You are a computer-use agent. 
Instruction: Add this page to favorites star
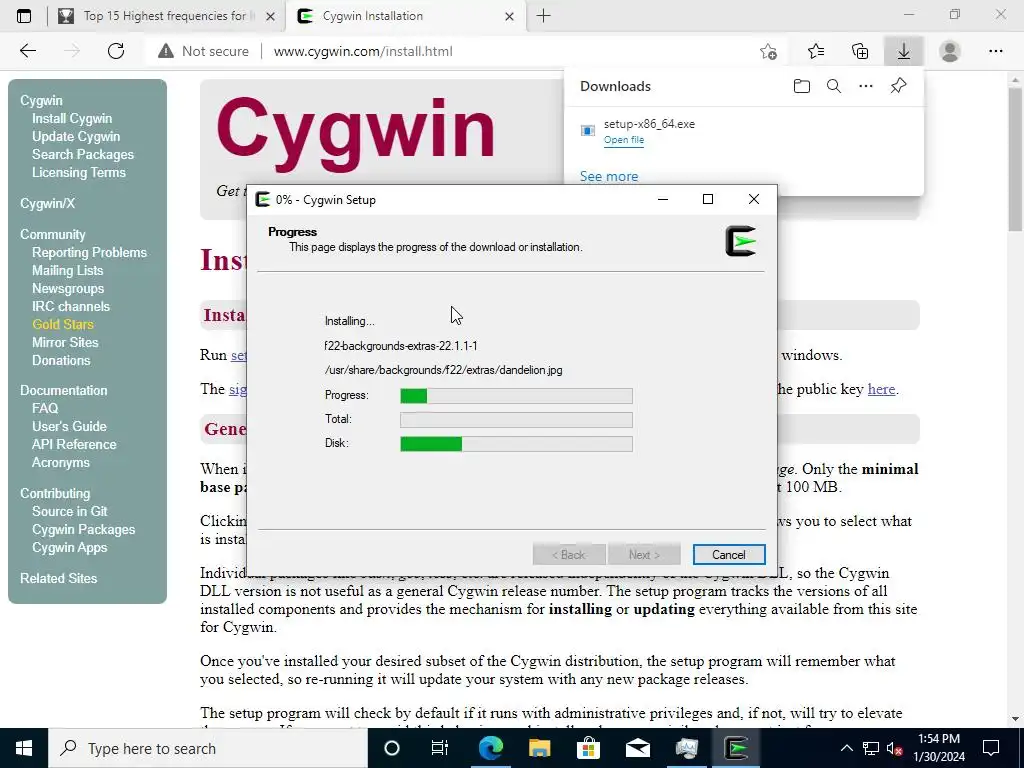coord(769,51)
